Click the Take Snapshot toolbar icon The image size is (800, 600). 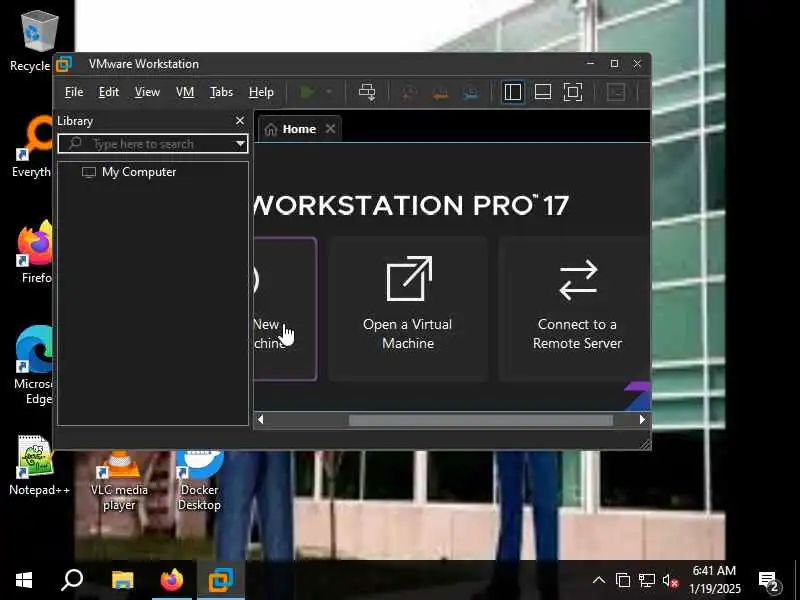pyautogui.click(x=408, y=92)
